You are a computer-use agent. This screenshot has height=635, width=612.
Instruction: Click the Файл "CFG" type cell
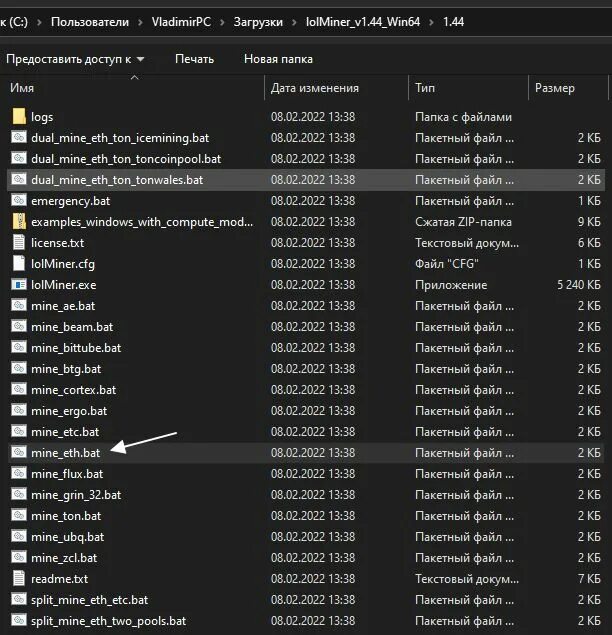(x=447, y=264)
